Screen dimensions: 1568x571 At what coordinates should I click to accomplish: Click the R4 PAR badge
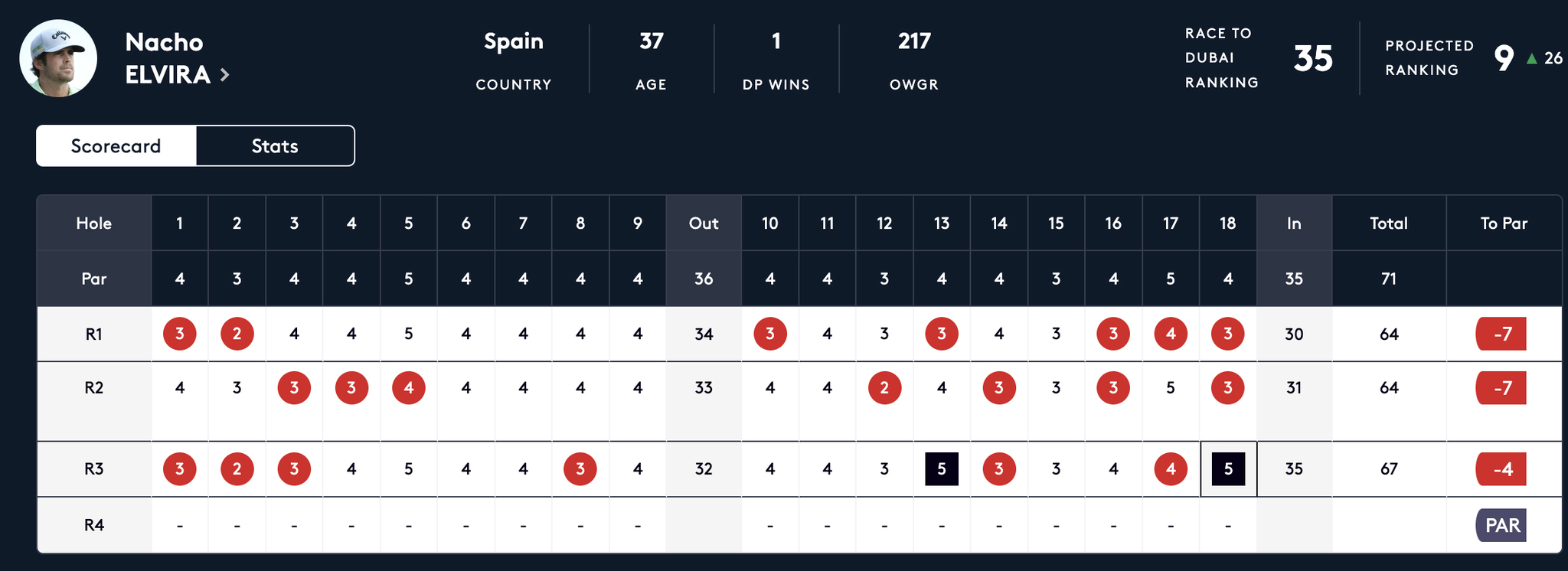point(1501,526)
